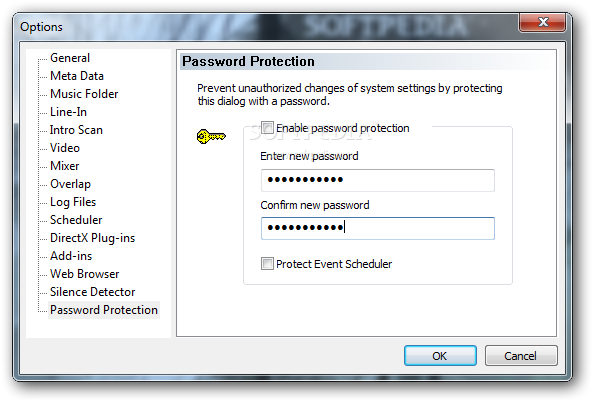This screenshot has width=593, height=402.
Task: Open Log Files settings
Action: coord(73,202)
